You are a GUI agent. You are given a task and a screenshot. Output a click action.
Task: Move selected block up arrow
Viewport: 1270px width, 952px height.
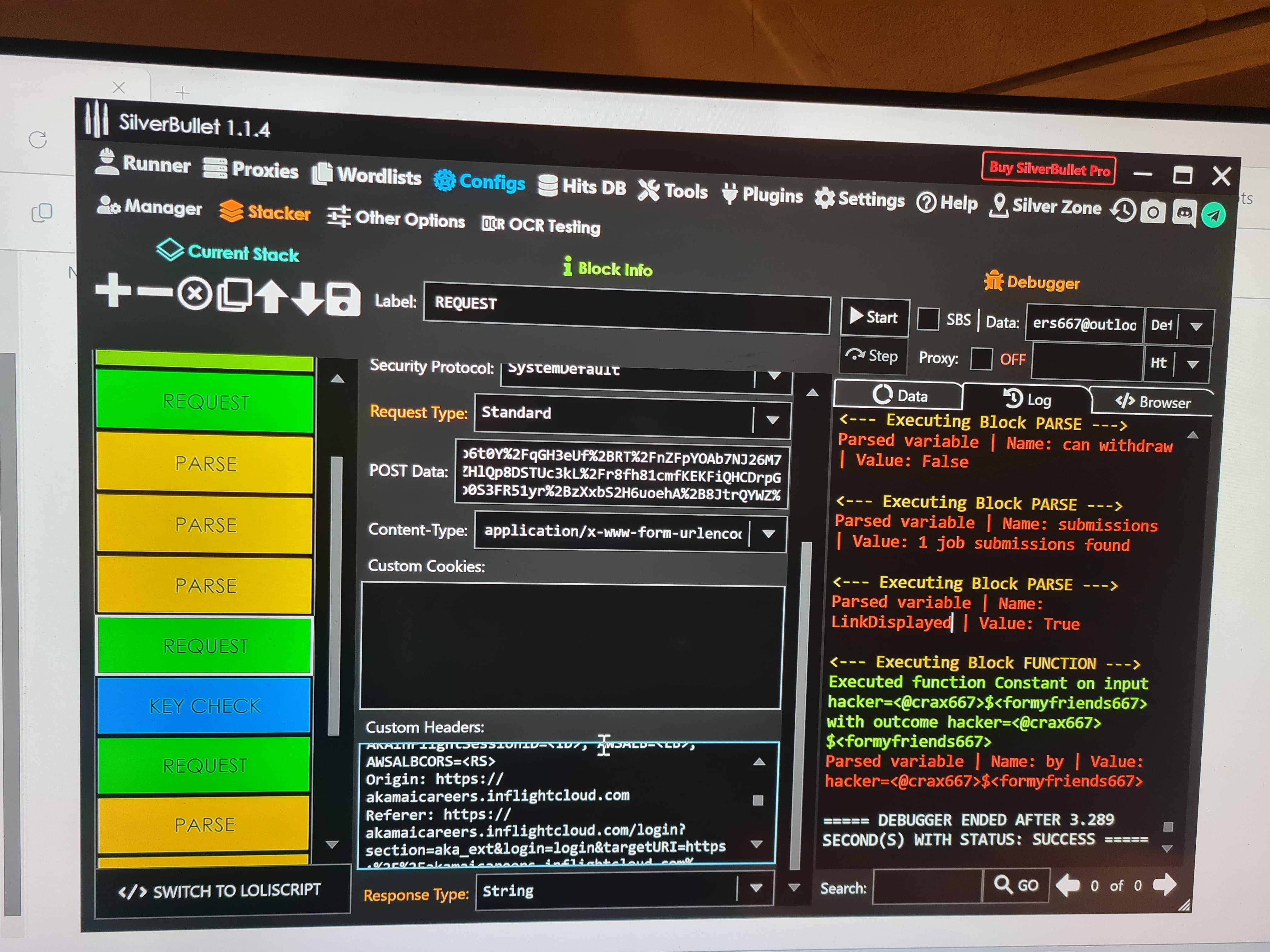point(271,297)
